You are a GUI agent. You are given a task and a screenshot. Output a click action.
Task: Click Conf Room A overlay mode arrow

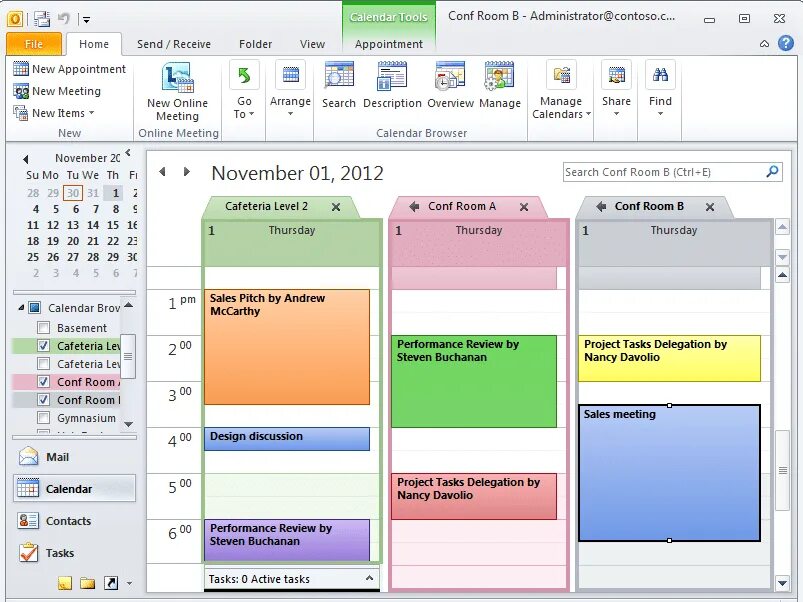pyautogui.click(x=414, y=206)
